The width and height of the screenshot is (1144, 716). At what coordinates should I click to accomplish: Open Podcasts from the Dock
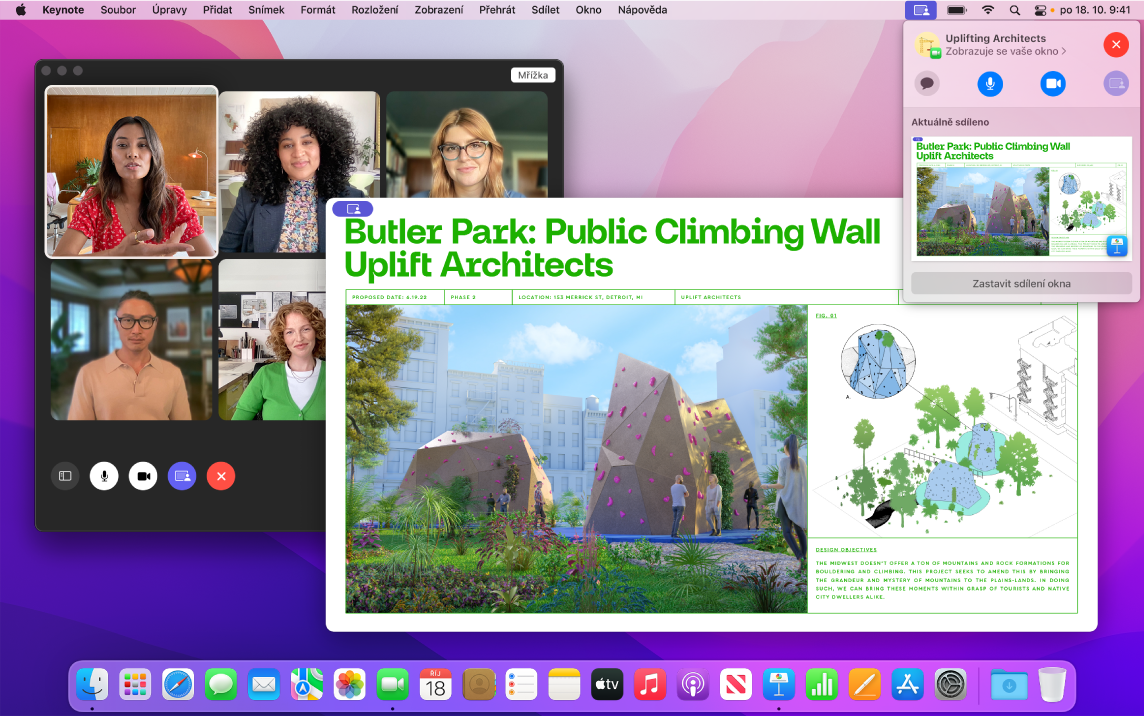point(693,685)
